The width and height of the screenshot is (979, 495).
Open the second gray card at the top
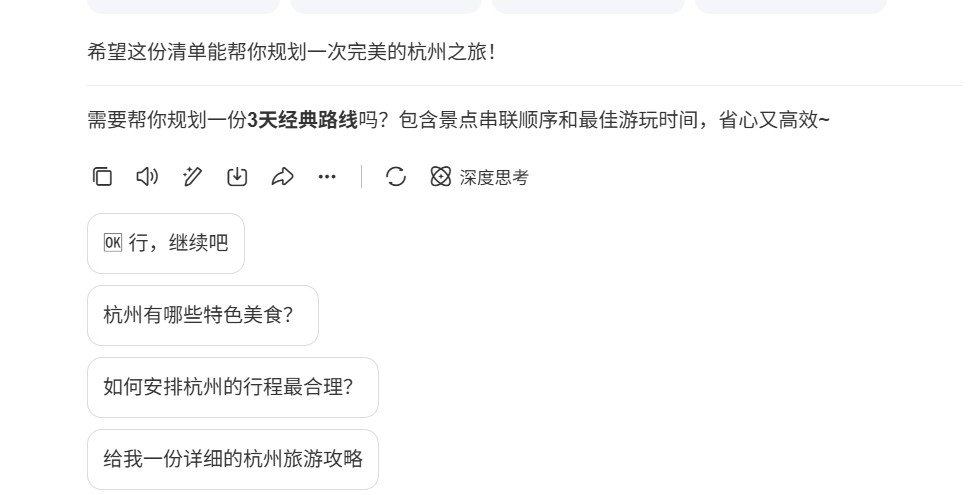[x=386, y=6]
